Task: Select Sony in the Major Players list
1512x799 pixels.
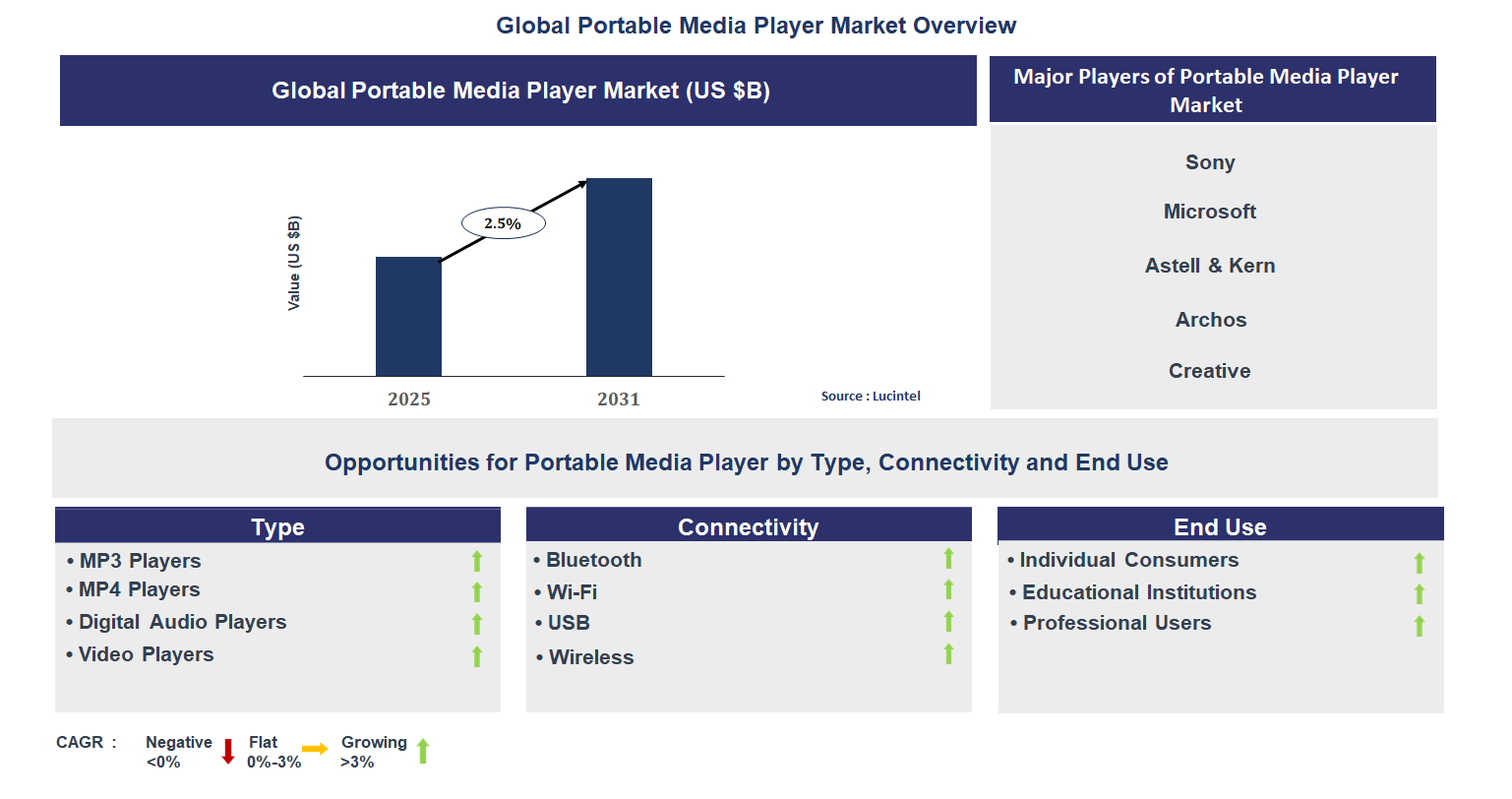Action: 1209,161
